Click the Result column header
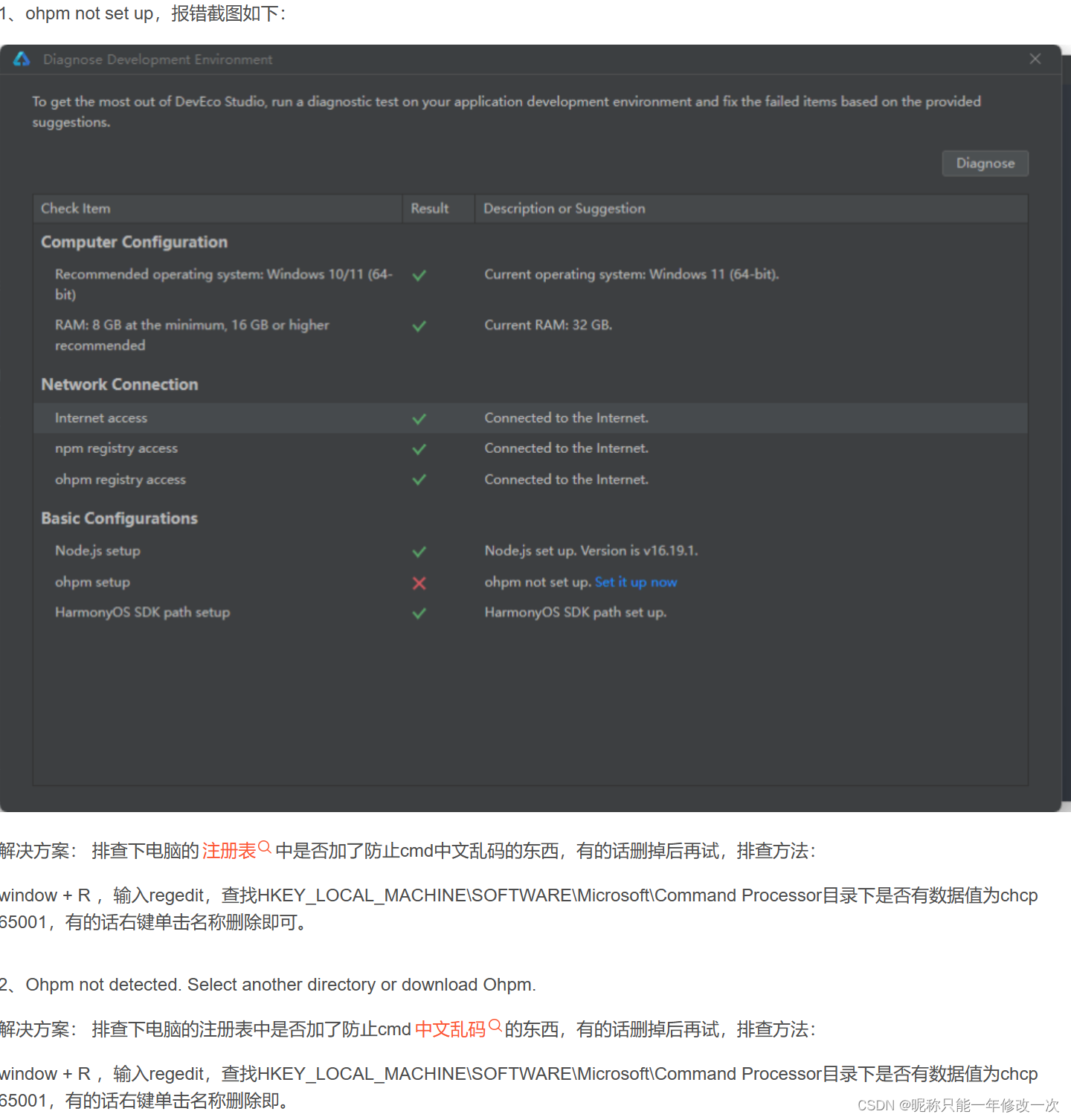 click(428, 208)
